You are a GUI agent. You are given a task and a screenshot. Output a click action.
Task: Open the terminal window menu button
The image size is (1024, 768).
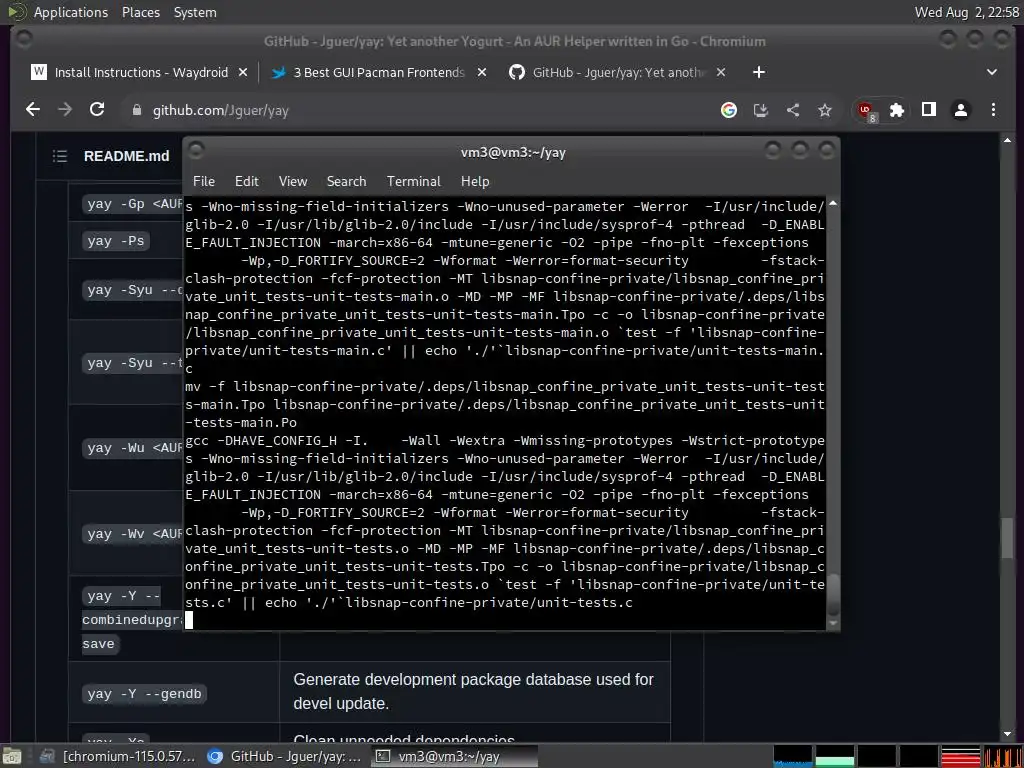pos(197,151)
